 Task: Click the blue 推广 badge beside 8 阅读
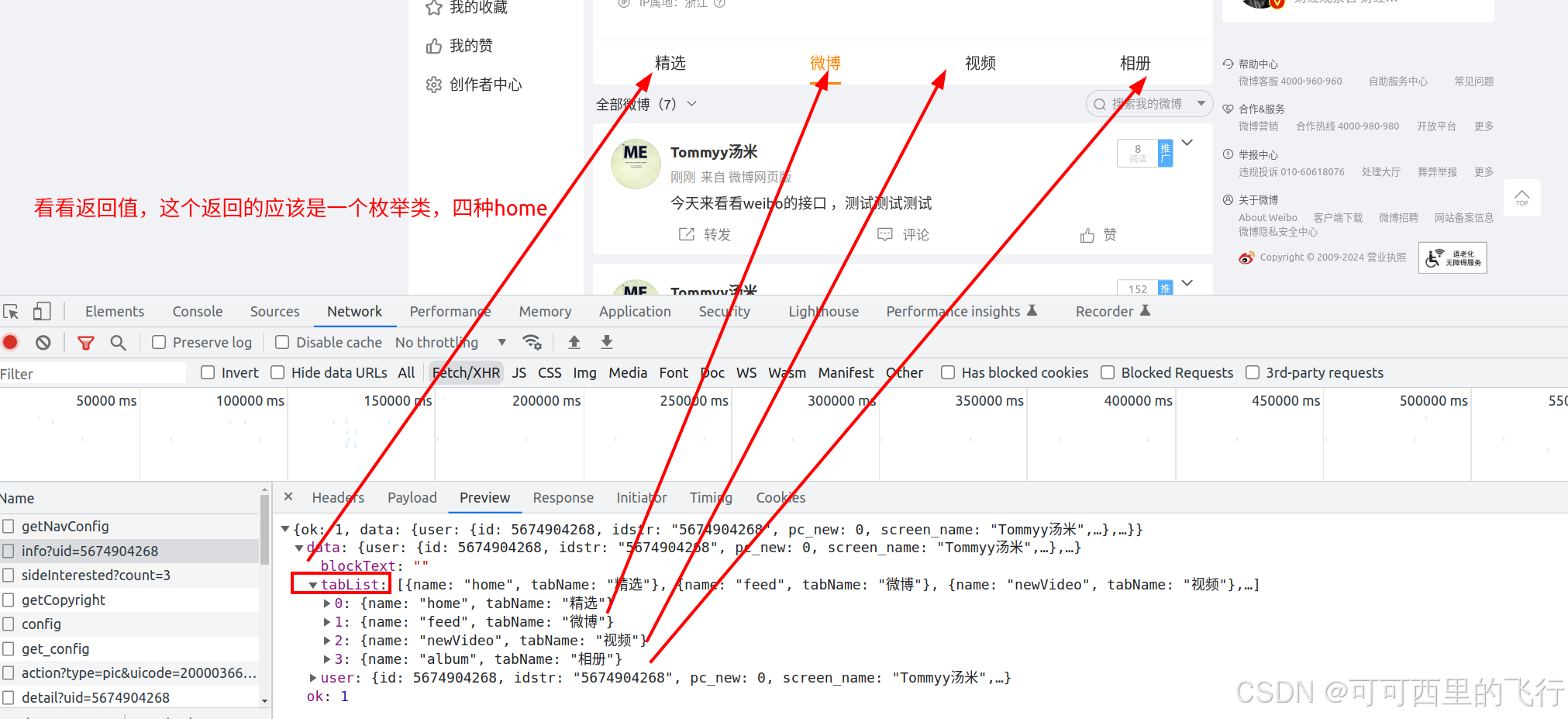click(x=1165, y=153)
